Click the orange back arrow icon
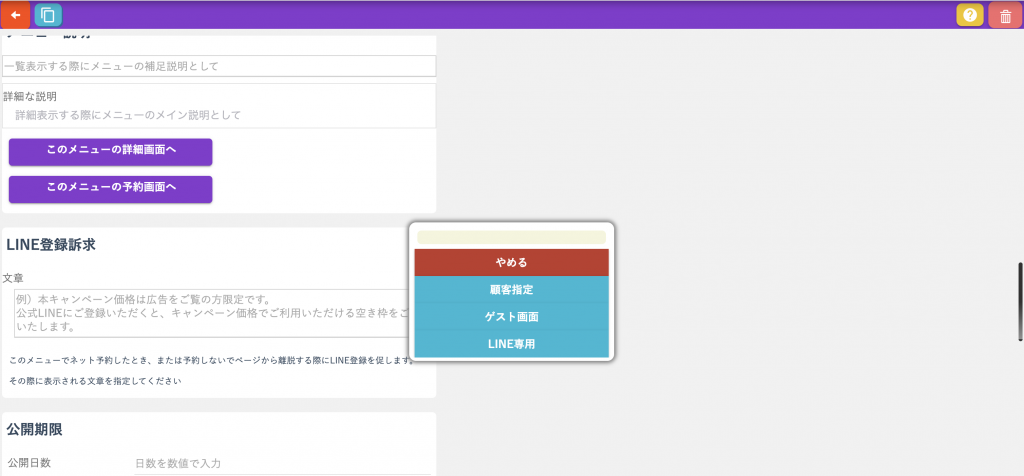The width and height of the screenshot is (1024, 476). [15, 15]
